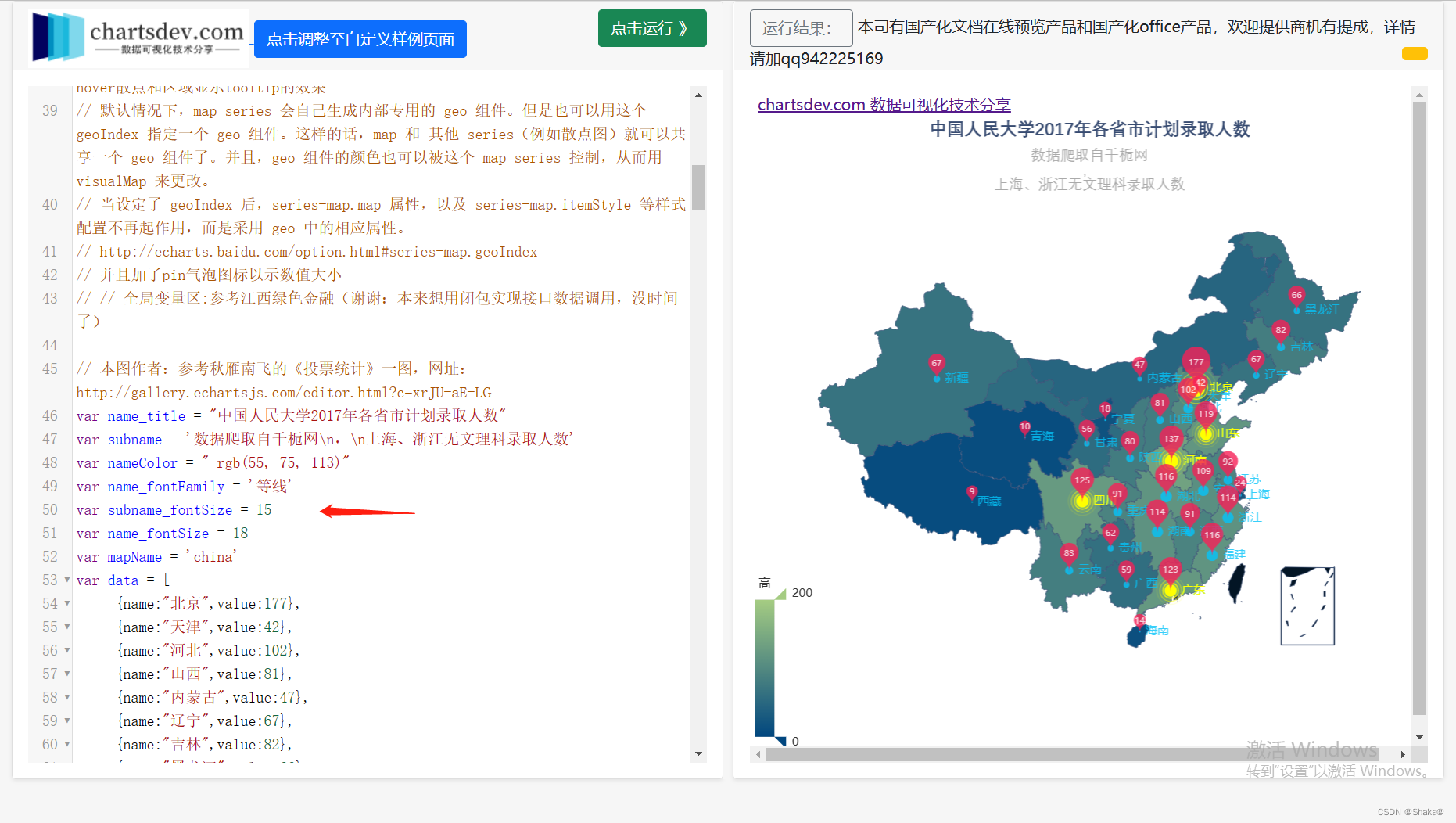
Task: Click the 47 pin marker on 内蒙古
Action: tap(1140, 365)
